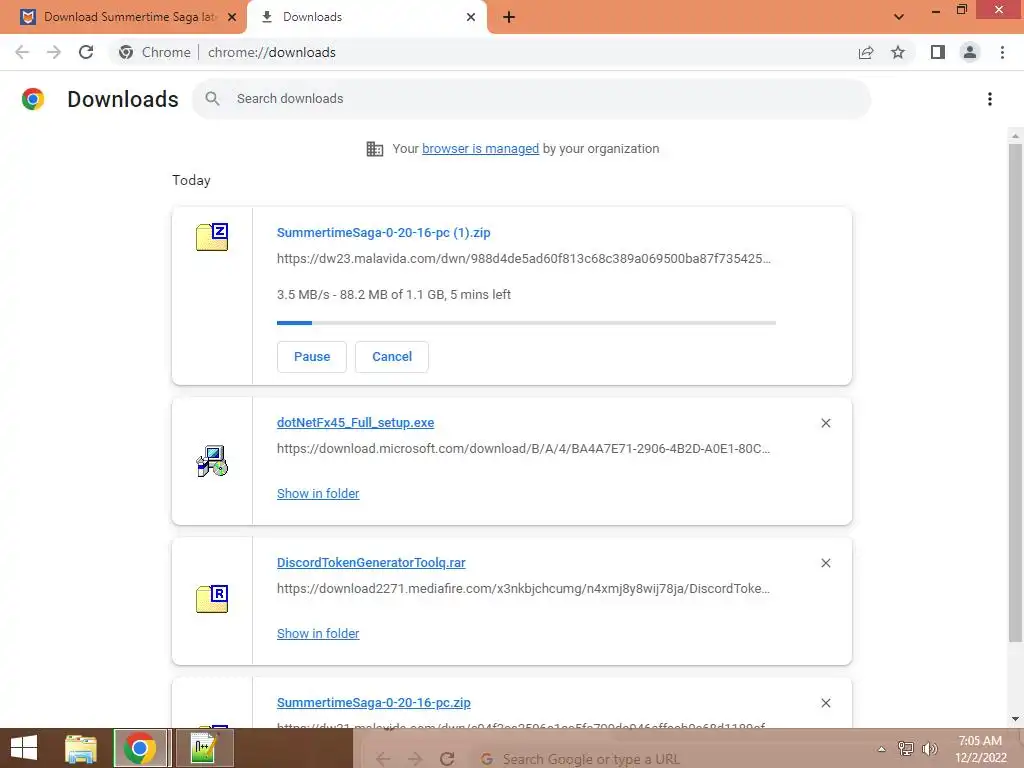Show dotNetFx45_Full_setup.exe in folder
Image resolution: width=1024 pixels, height=768 pixels.
click(x=318, y=494)
